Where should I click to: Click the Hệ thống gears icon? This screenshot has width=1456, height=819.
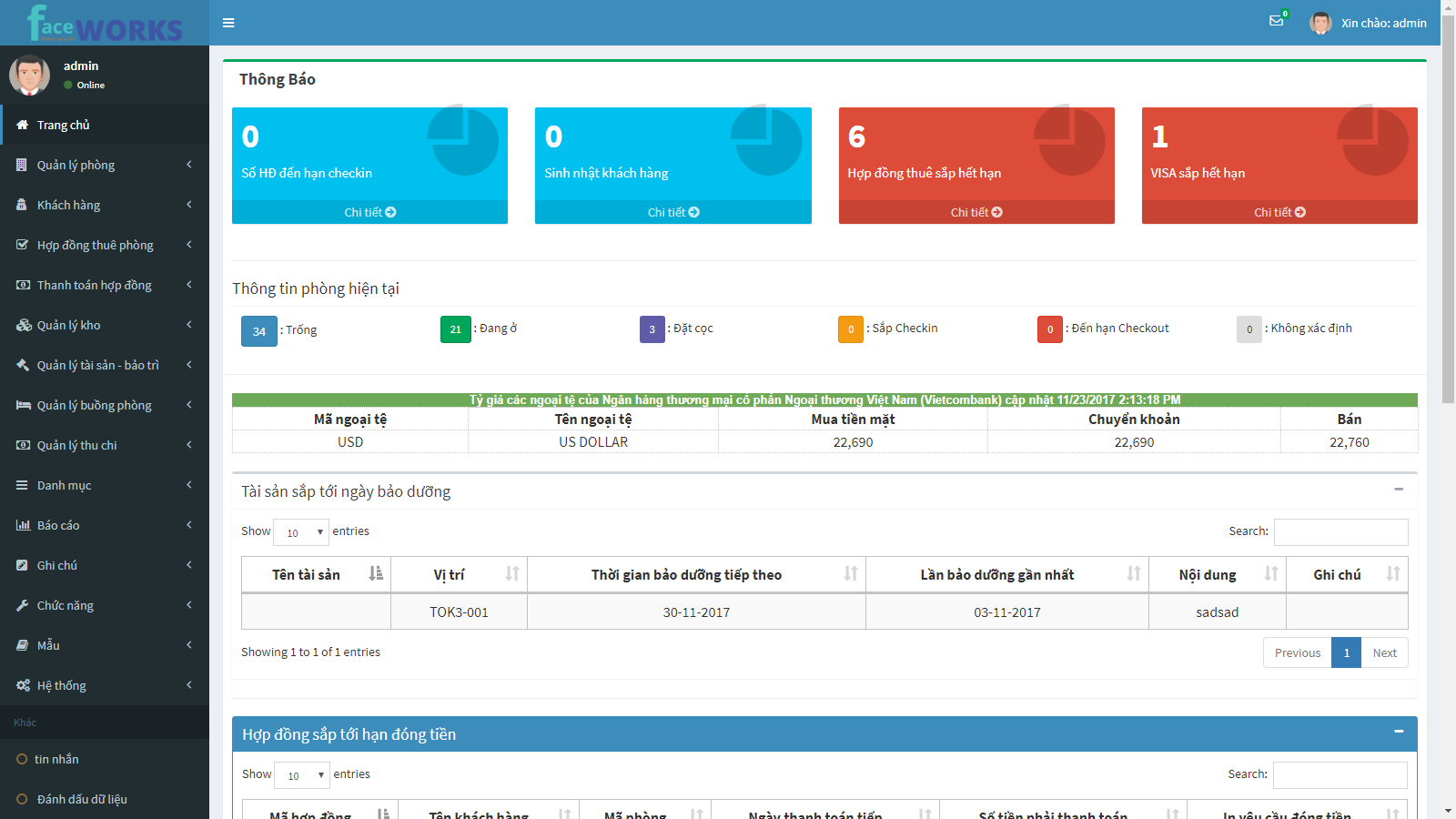point(23,685)
